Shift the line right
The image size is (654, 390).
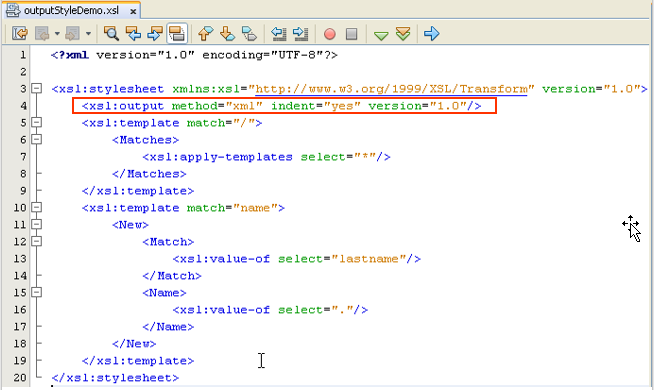300,33
